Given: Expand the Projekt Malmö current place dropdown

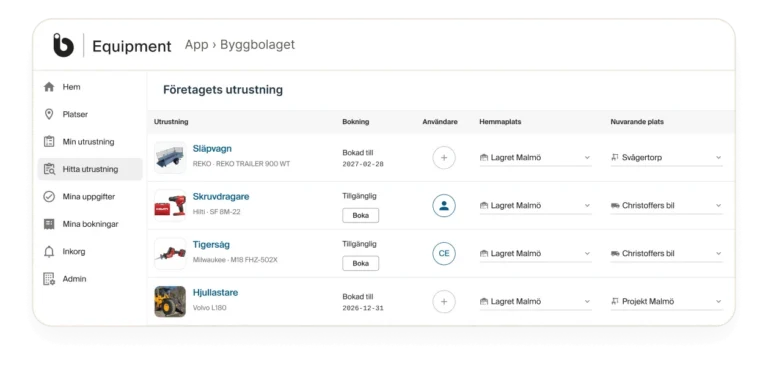Looking at the screenshot, I should (x=667, y=302).
